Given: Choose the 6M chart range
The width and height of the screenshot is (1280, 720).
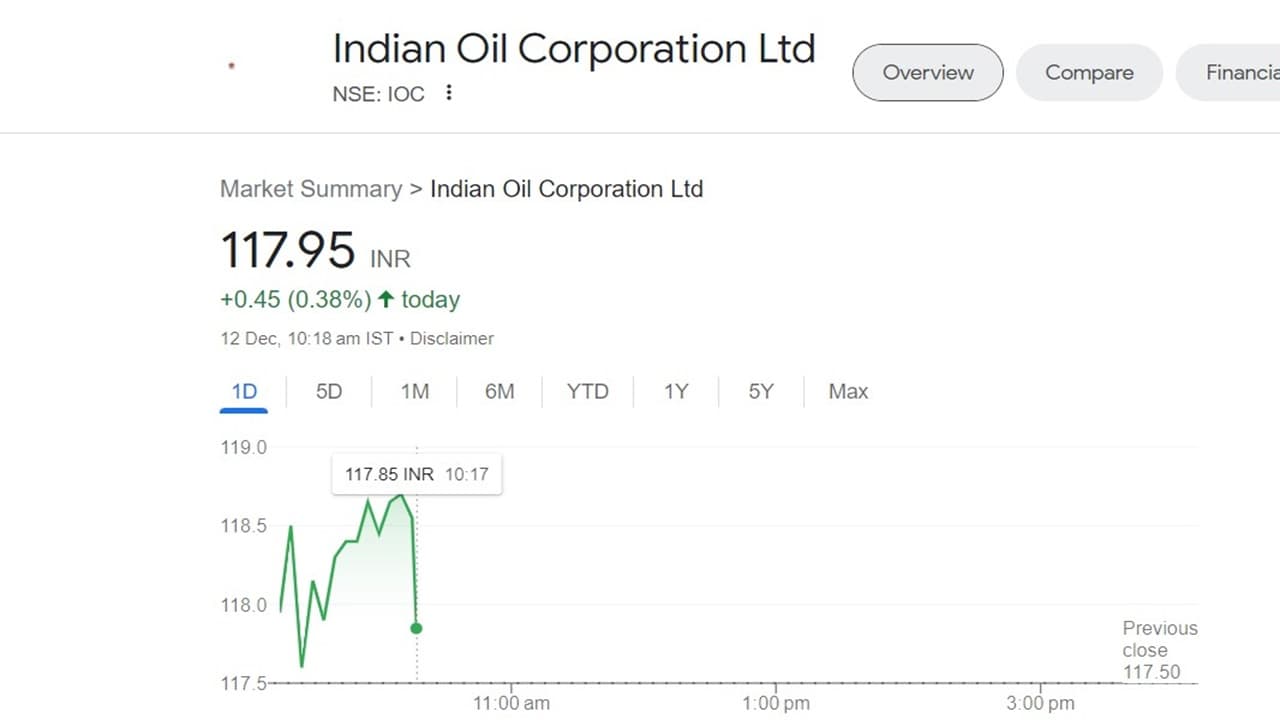Looking at the screenshot, I should tap(500, 391).
